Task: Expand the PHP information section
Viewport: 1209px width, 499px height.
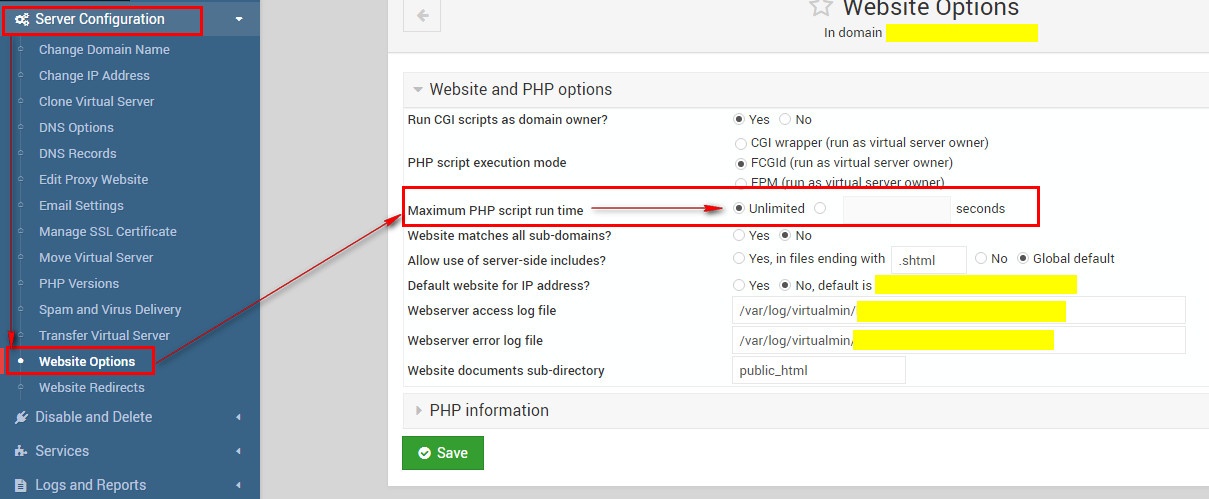Action: tap(418, 410)
